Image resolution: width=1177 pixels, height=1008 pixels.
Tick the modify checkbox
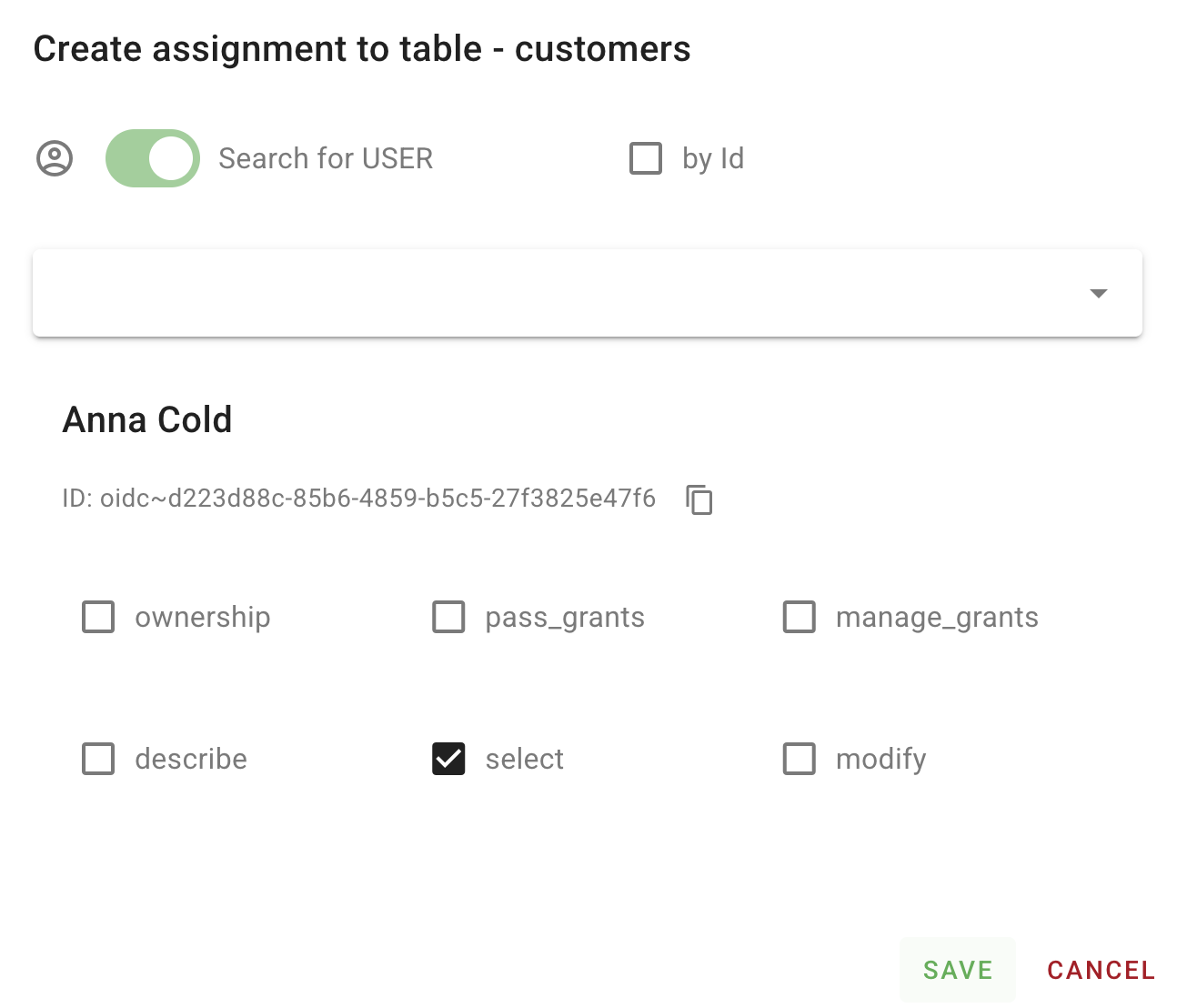point(800,759)
